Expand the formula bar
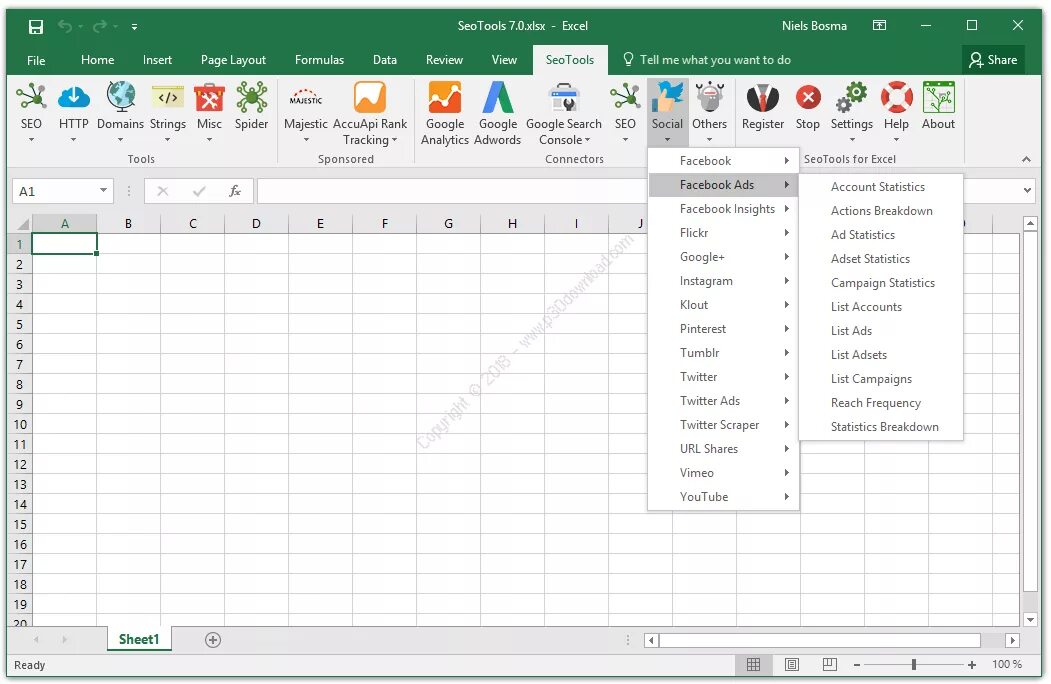 click(x=1028, y=190)
